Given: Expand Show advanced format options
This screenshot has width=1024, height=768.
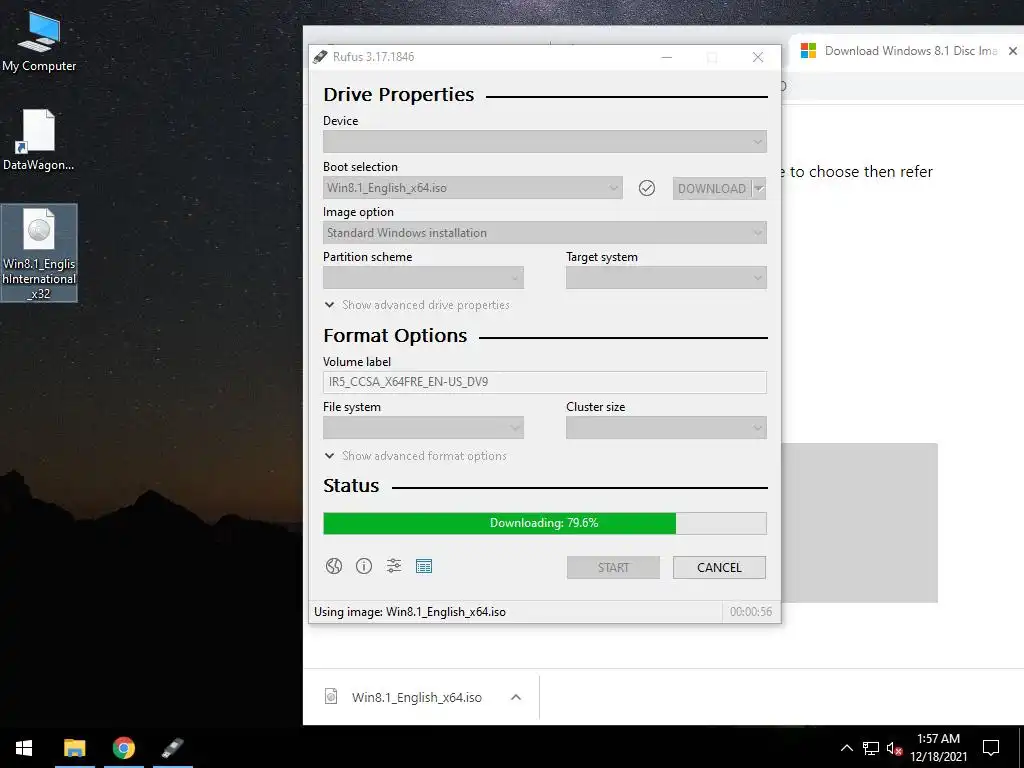Looking at the screenshot, I should (x=415, y=456).
